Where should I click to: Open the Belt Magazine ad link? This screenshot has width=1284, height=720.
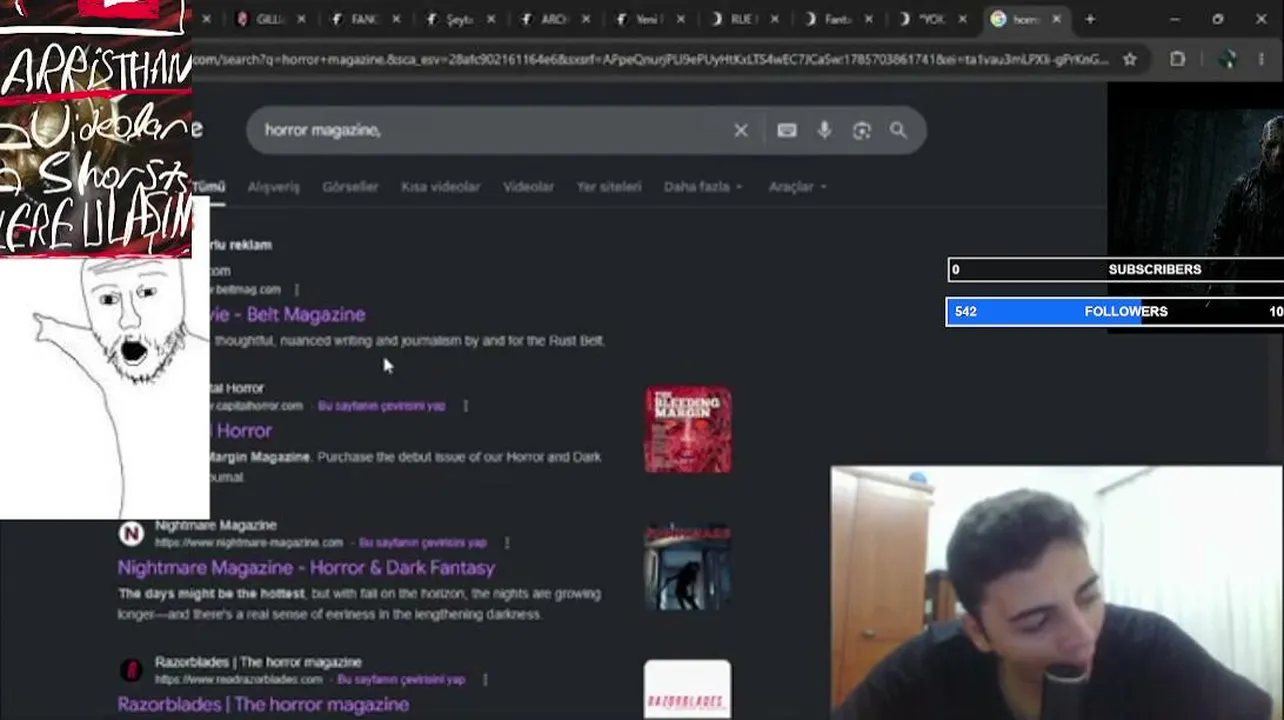(x=288, y=315)
